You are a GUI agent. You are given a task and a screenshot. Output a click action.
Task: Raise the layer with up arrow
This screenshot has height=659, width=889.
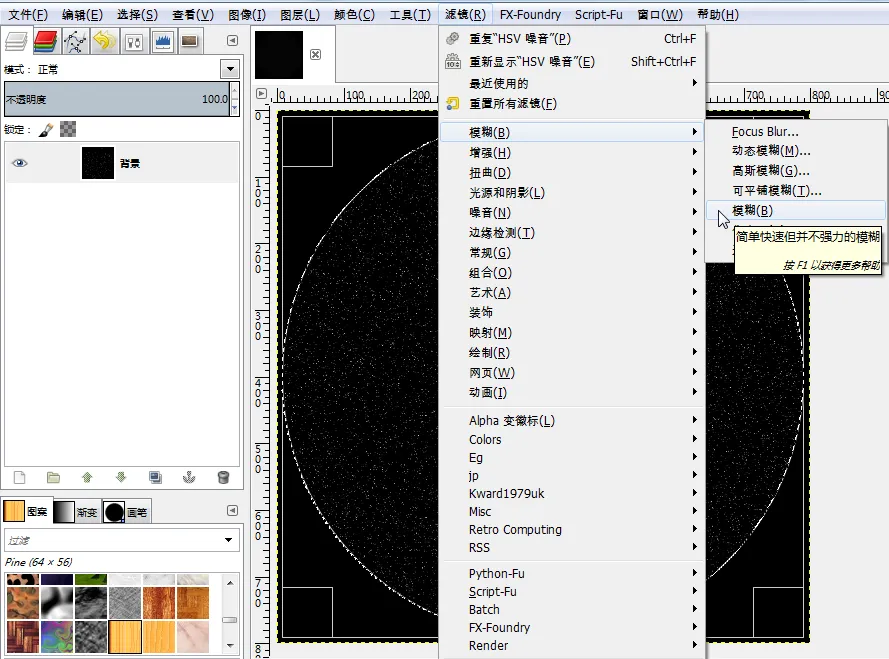point(87,477)
